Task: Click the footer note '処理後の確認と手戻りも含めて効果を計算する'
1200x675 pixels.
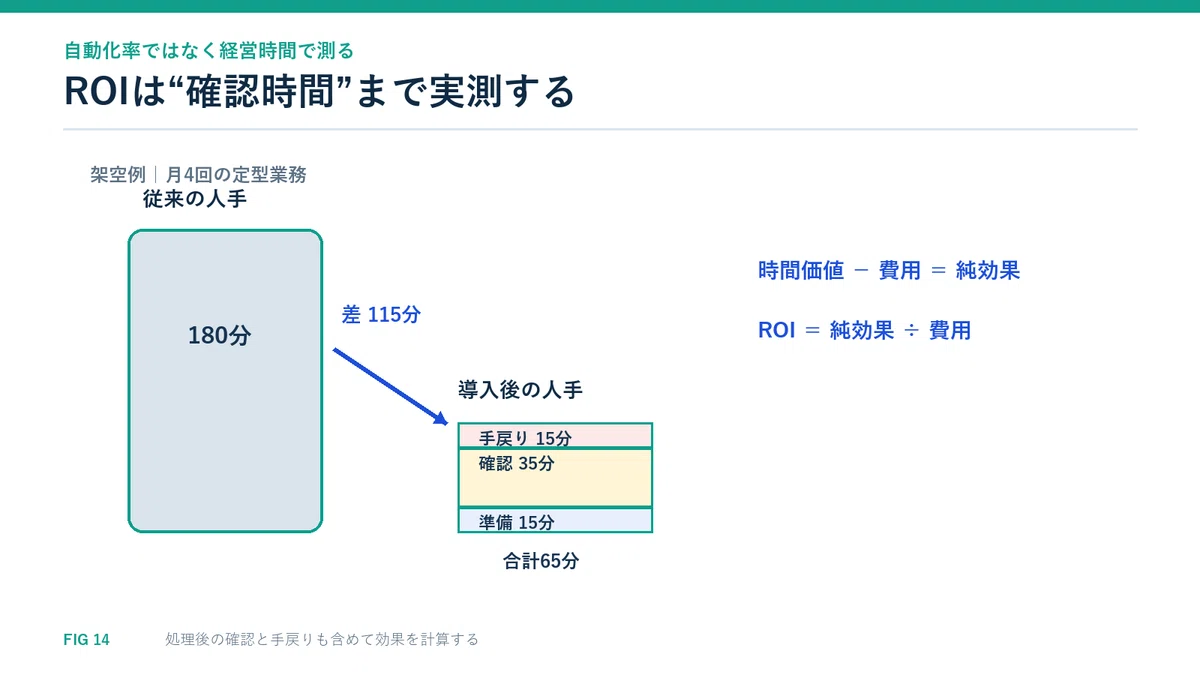Action: coord(322,640)
